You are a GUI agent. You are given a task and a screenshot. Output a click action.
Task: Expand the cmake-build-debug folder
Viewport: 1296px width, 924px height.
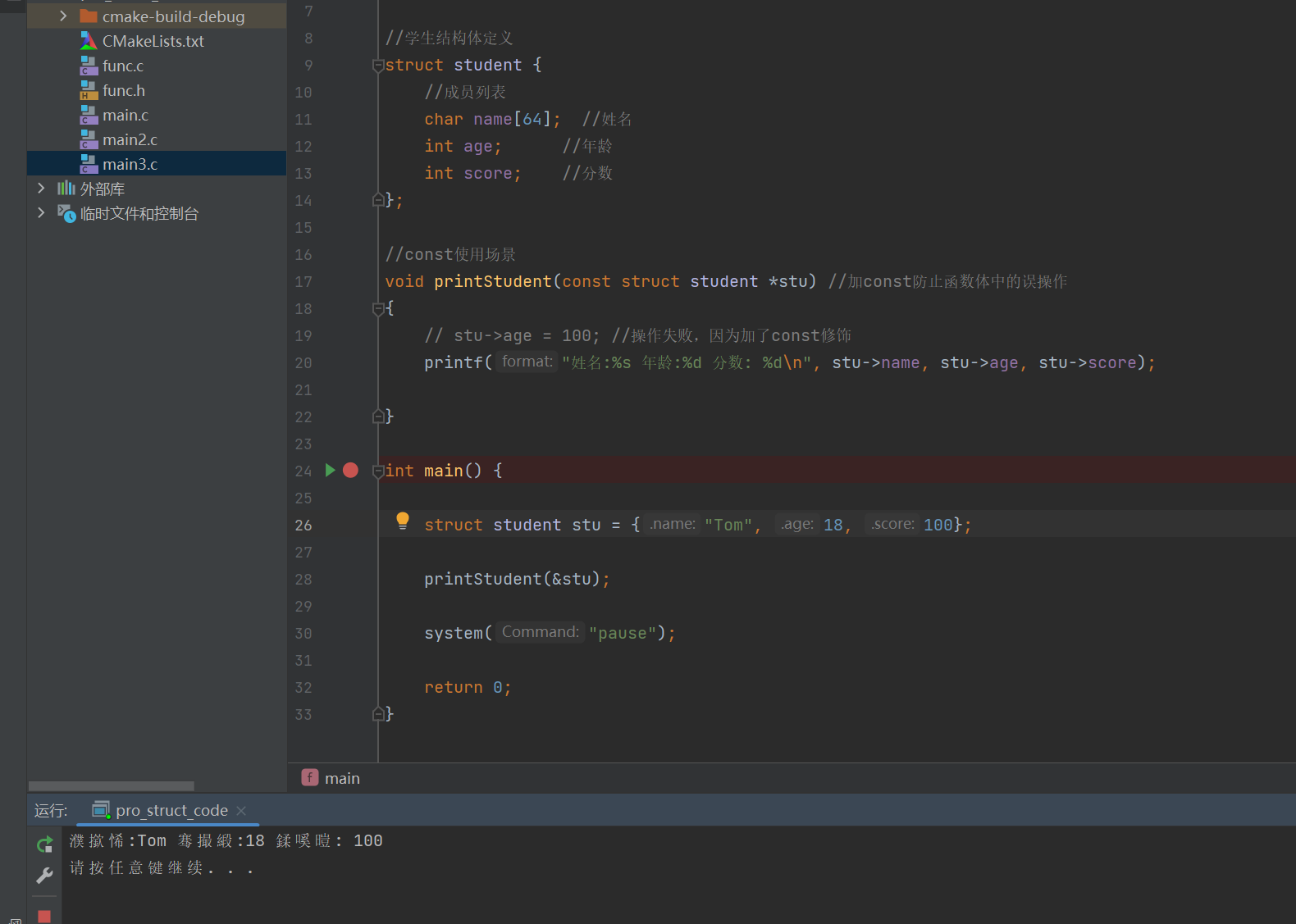click(63, 16)
